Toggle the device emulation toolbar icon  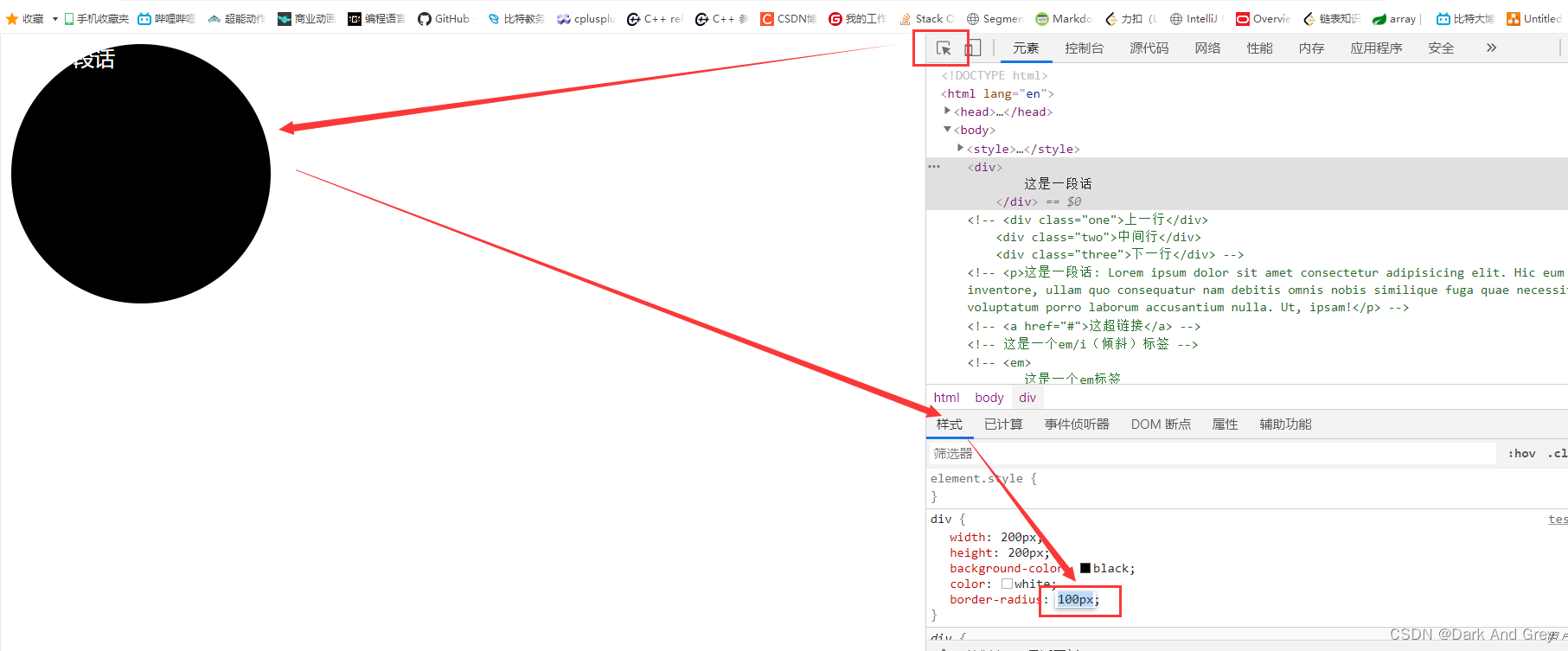(x=973, y=48)
